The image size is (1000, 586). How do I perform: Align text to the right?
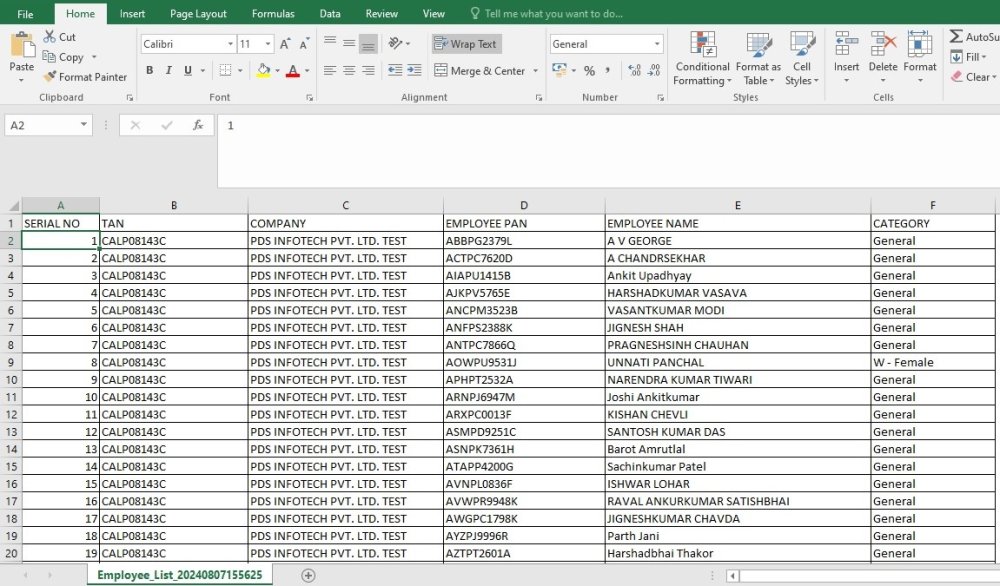368,70
